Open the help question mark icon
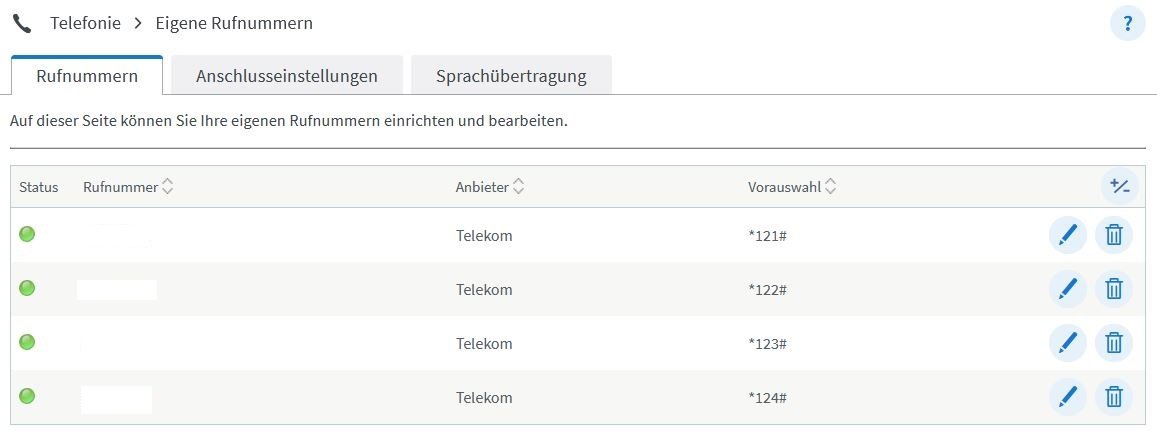Screen dimensions: 1157x448 (x=1128, y=23)
